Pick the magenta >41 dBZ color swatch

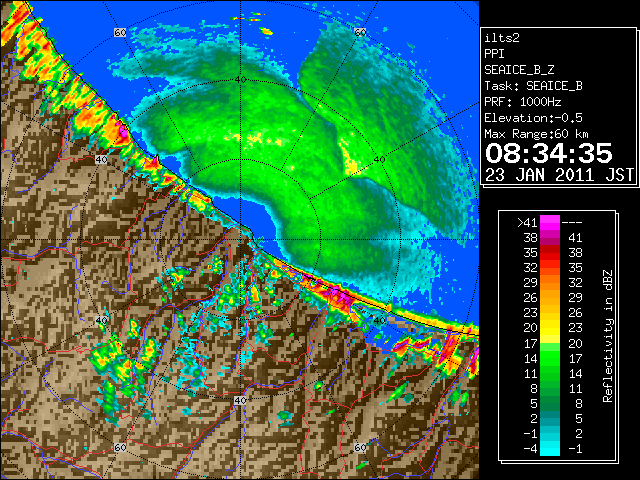click(x=550, y=222)
